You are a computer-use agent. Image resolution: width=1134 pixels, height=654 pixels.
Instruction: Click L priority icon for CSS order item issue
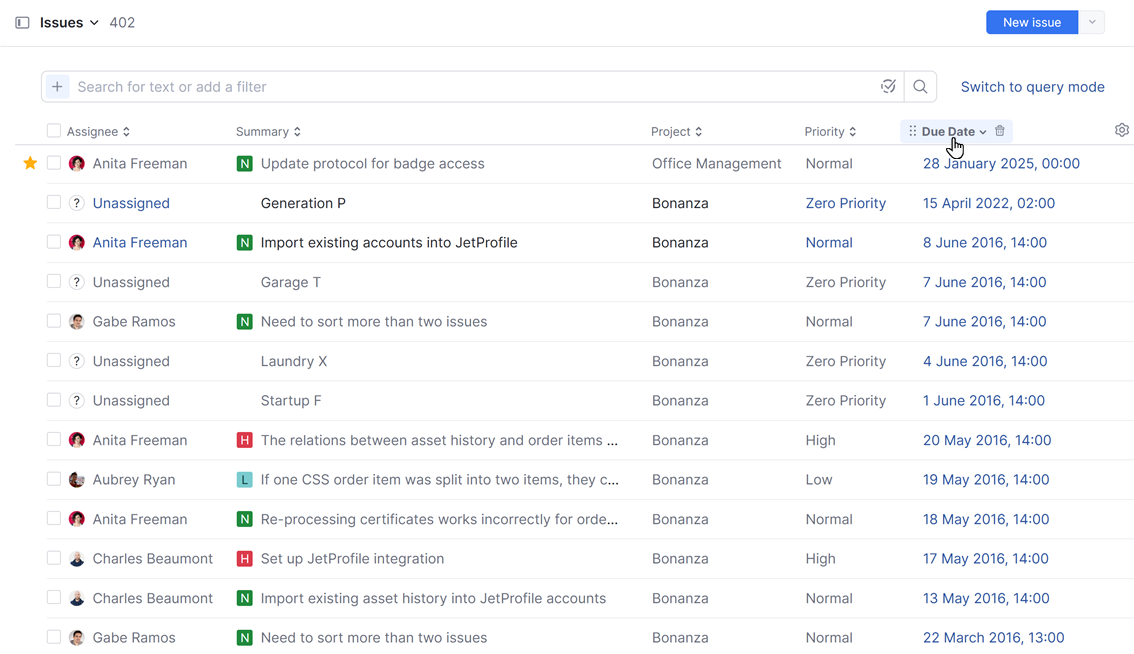click(x=244, y=480)
